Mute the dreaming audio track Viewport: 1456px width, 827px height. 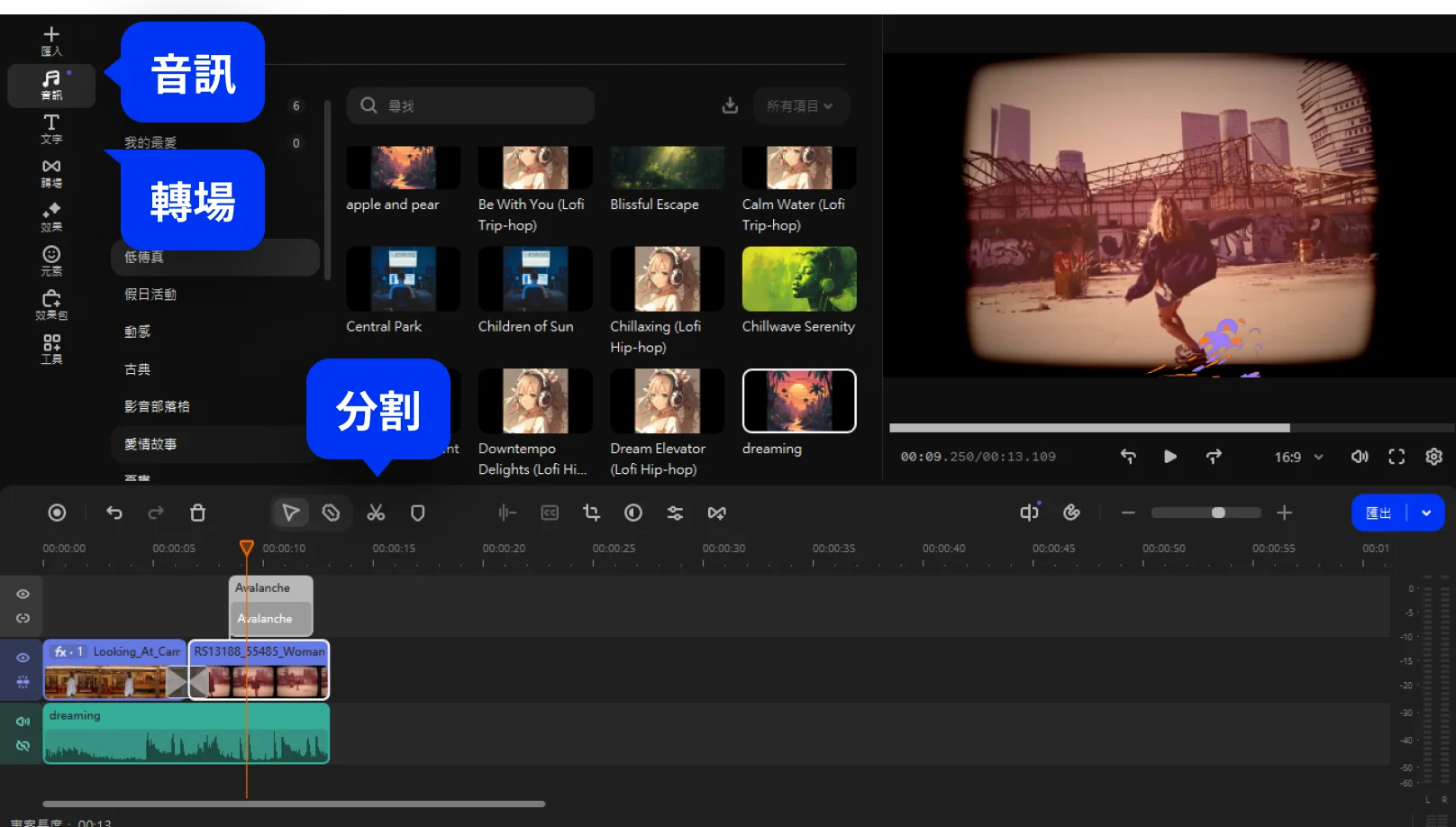point(23,721)
